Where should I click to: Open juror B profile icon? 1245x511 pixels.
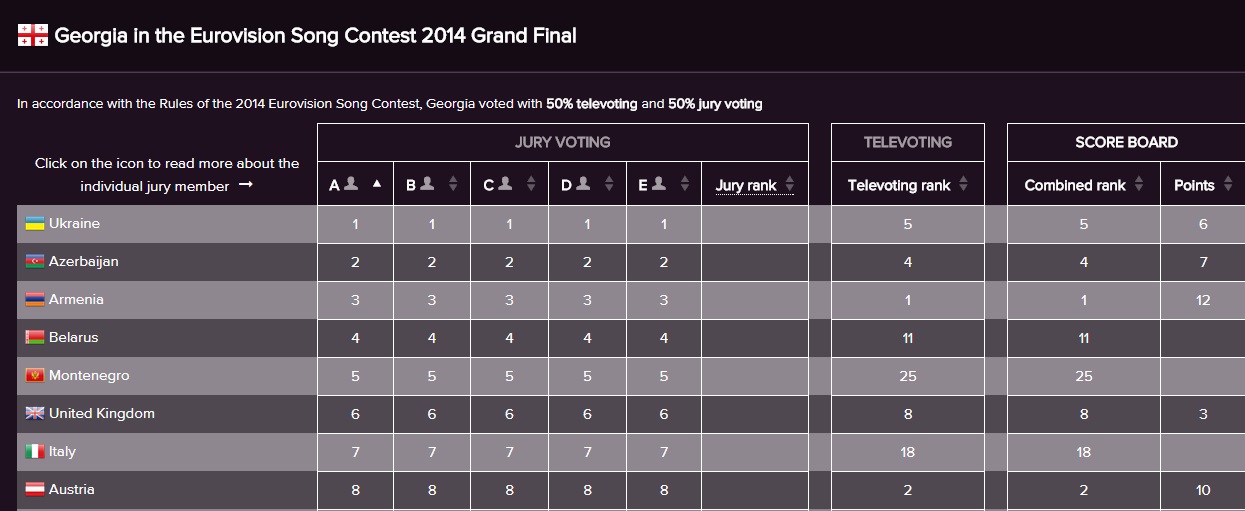click(x=427, y=183)
